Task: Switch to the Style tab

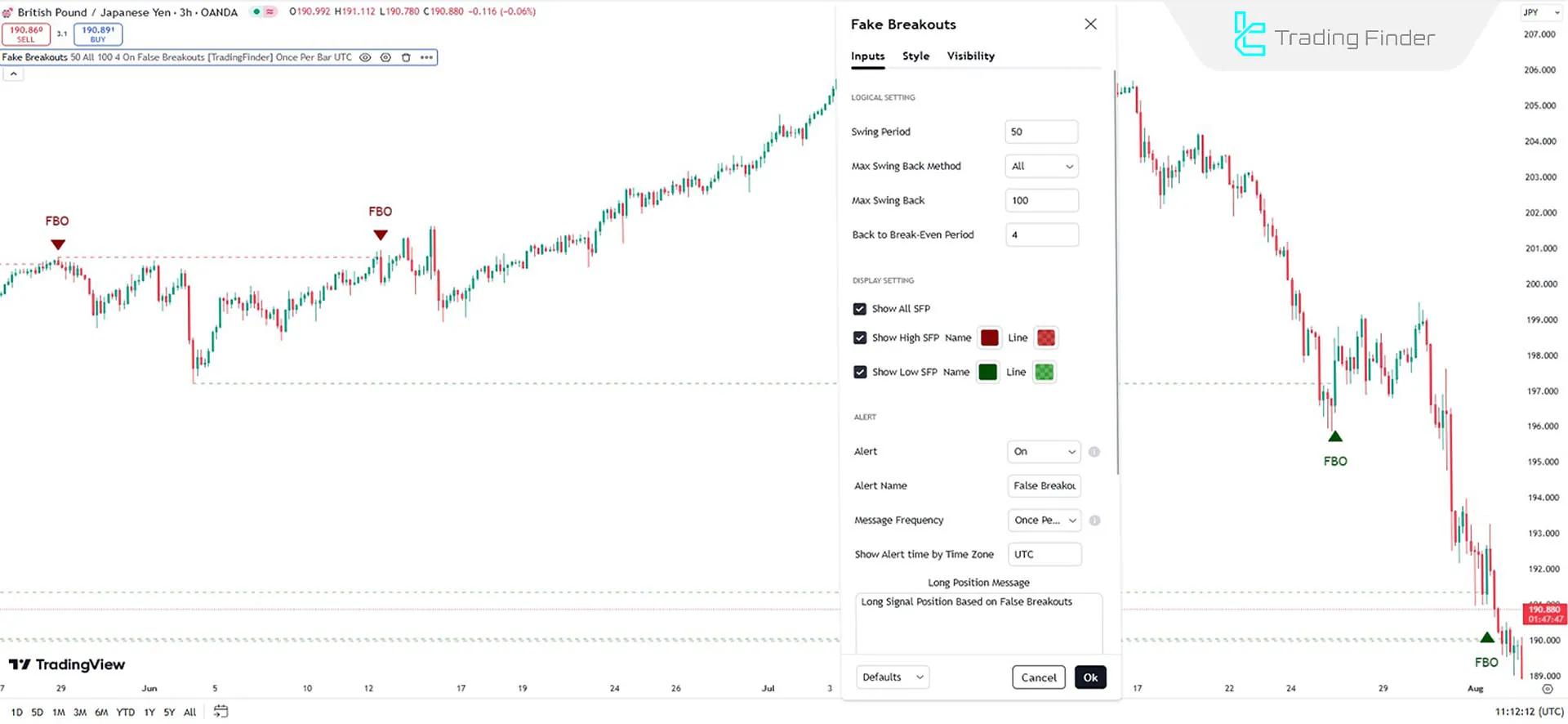Action: click(x=915, y=56)
